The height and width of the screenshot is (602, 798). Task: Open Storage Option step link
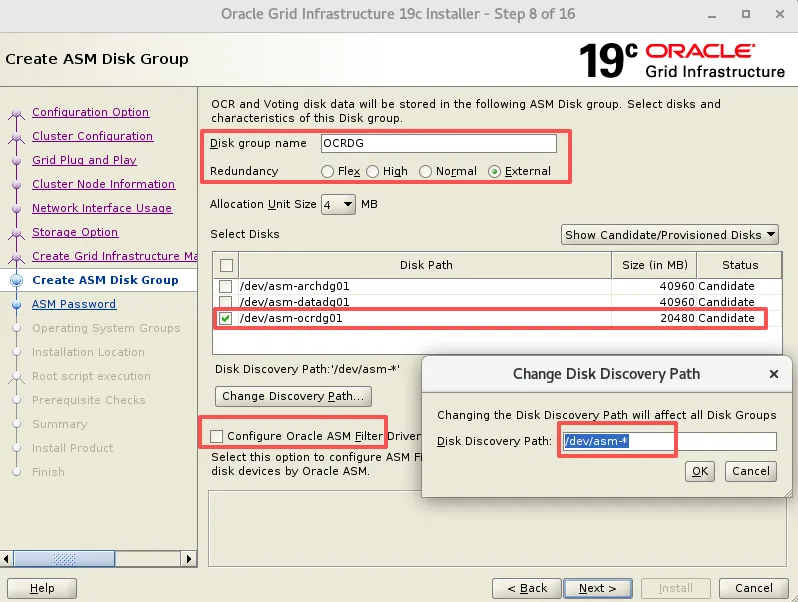point(75,232)
